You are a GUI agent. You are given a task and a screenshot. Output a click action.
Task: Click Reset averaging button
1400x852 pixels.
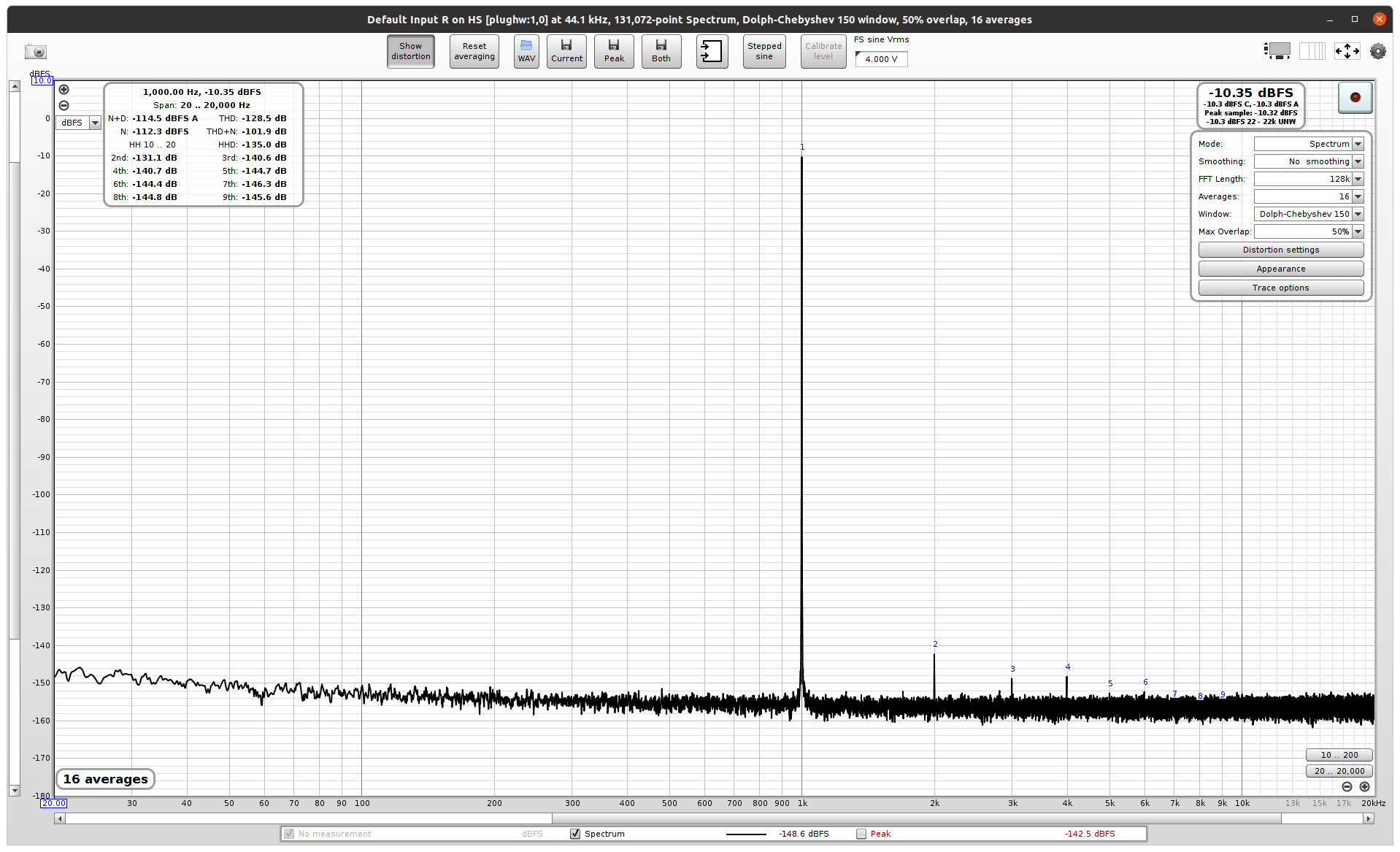tap(474, 51)
